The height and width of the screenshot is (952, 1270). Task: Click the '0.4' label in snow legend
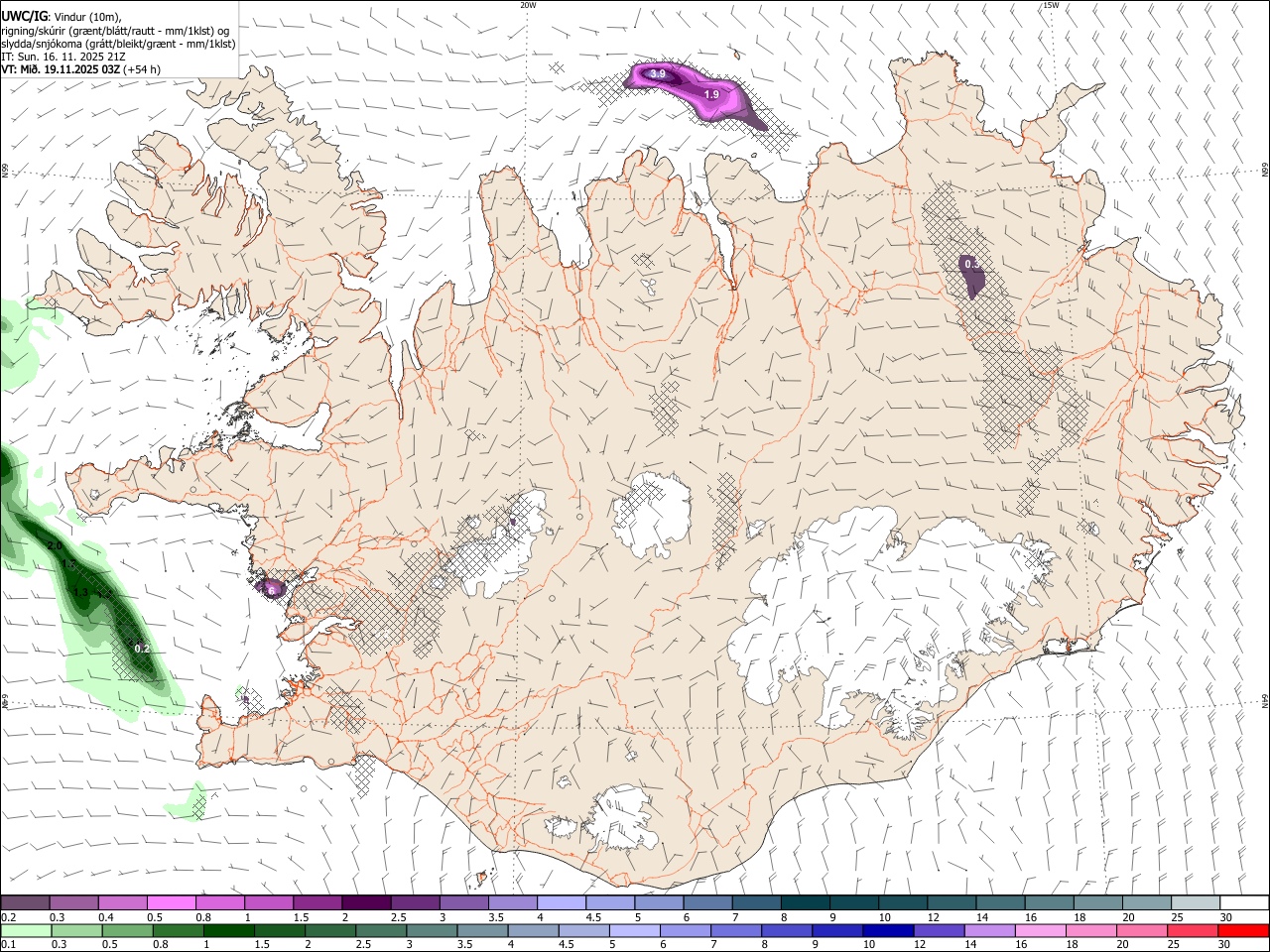tap(105, 917)
